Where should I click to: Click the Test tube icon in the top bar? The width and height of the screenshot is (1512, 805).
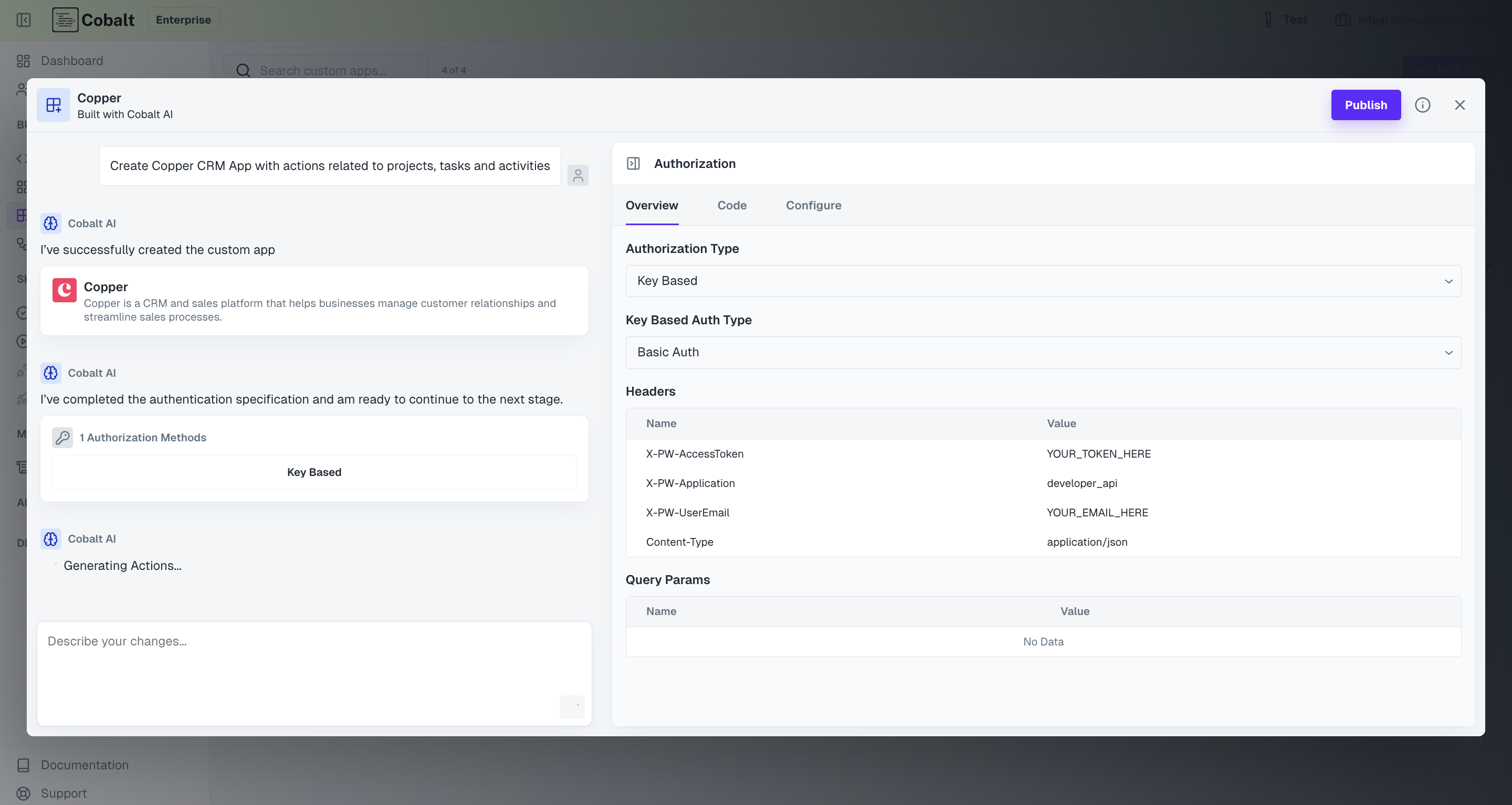coord(1268,19)
